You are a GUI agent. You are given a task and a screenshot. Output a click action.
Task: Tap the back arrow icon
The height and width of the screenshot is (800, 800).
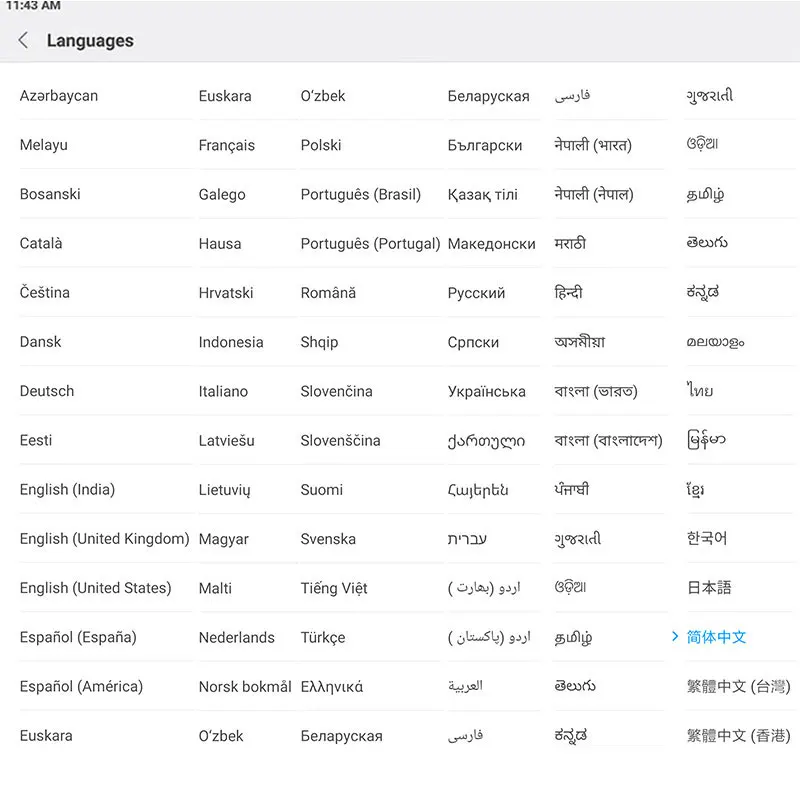tap(23, 40)
